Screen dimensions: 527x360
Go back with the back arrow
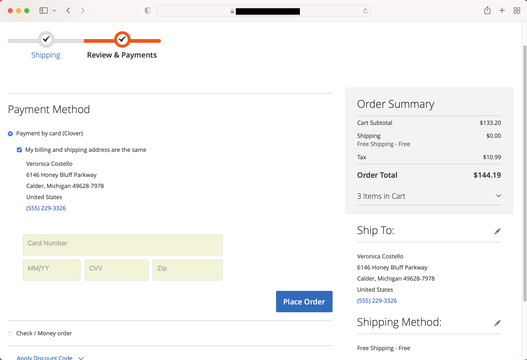[x=68, y=10]
